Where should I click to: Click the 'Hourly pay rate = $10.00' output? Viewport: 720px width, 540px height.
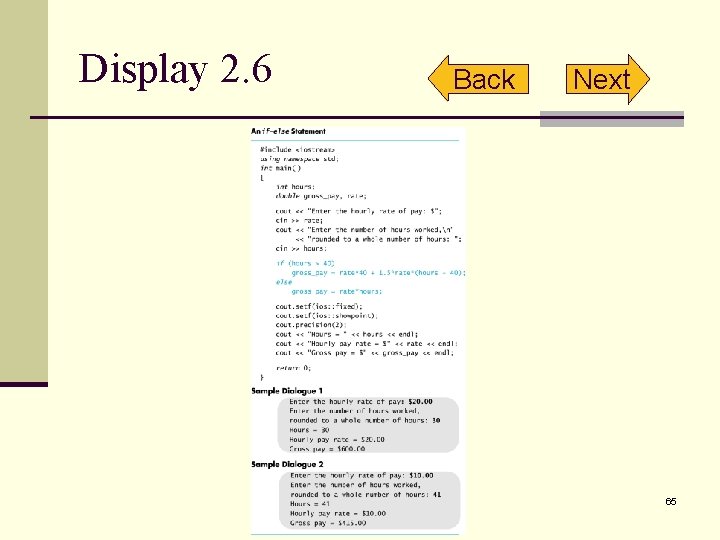(x=338, y=513)
